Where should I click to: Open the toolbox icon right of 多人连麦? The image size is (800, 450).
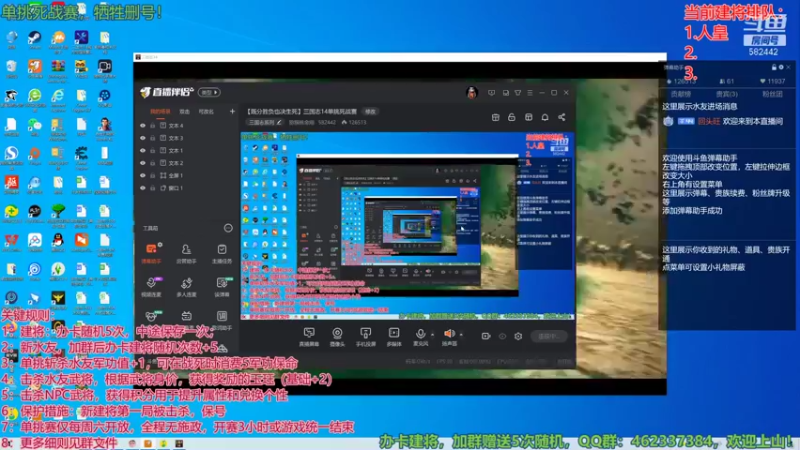[222, 287]
